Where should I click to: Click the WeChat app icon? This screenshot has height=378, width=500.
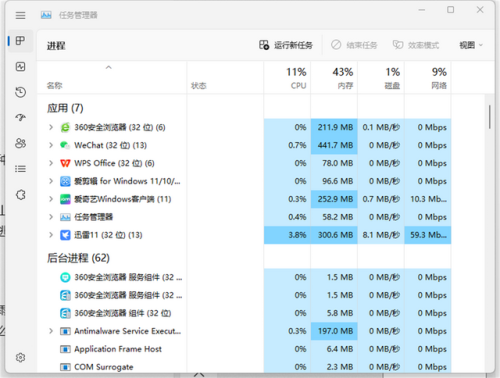point(65,145)
